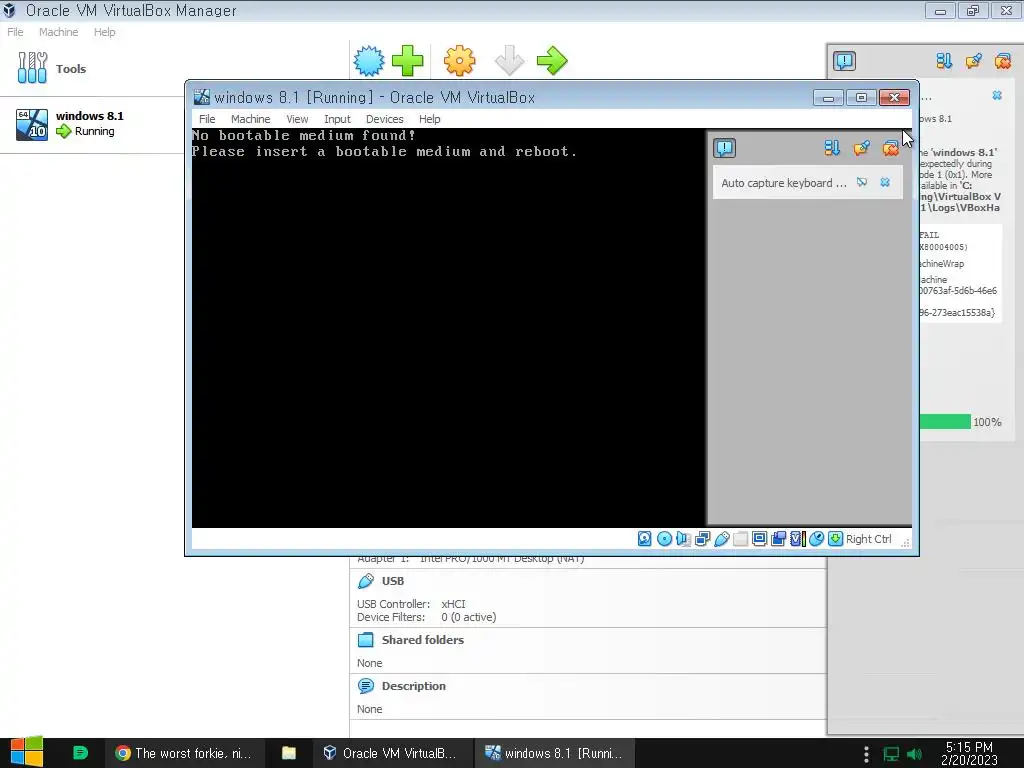
Task: Click the USB Controller xHCI value text
Action: pos(453,604)
